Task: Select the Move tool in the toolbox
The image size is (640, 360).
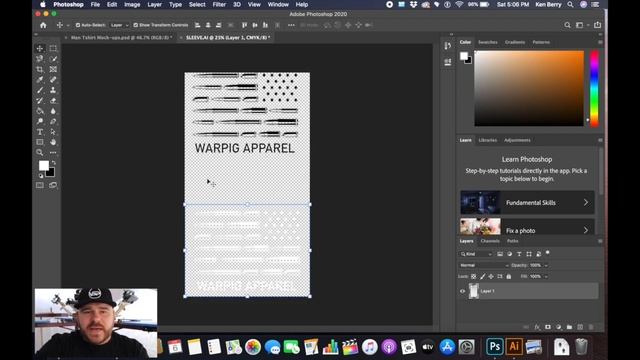Action: (x=40, y=49)
